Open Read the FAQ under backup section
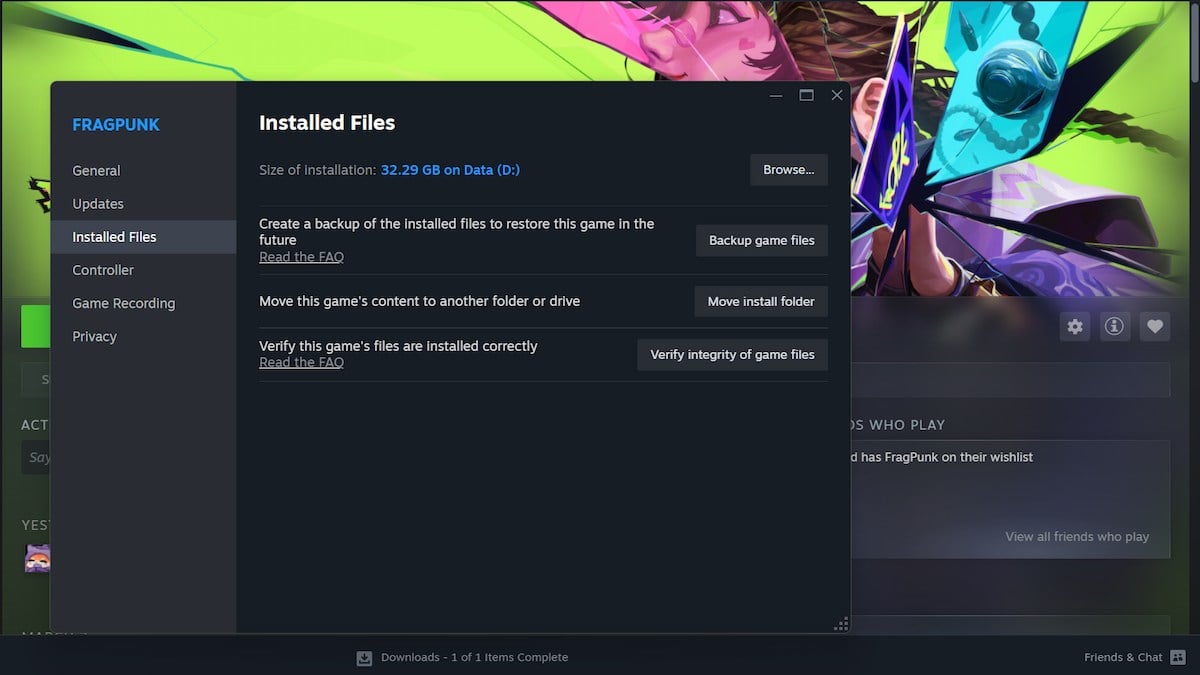 pyautogui.click(x=301, y=256)
